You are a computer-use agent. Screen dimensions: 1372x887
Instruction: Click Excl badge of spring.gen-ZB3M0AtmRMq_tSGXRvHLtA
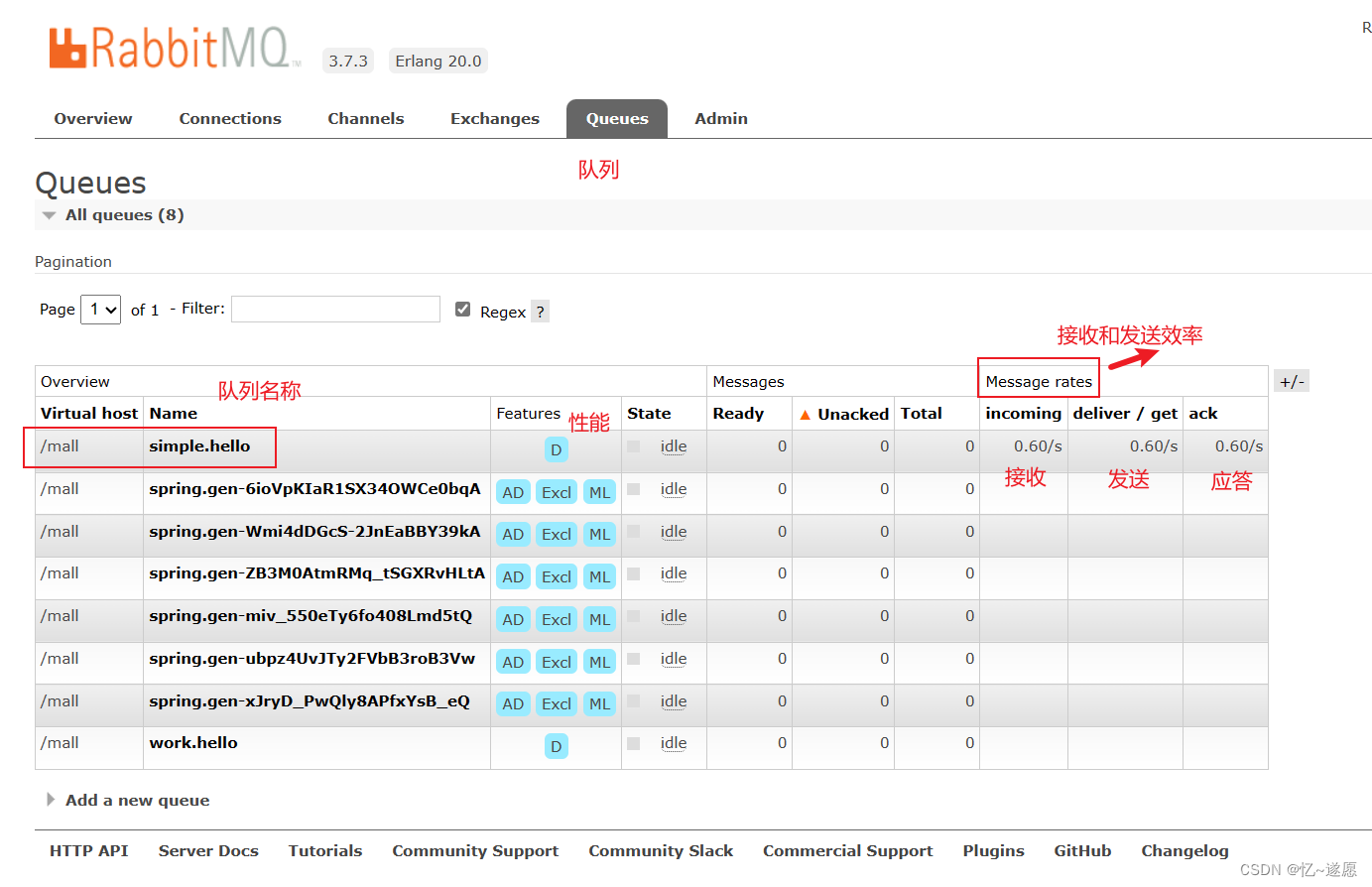click(x=557, y=576)
